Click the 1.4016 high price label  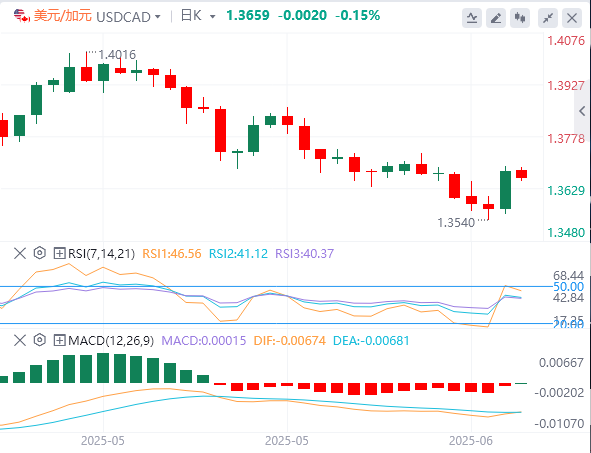click(117, 55)
